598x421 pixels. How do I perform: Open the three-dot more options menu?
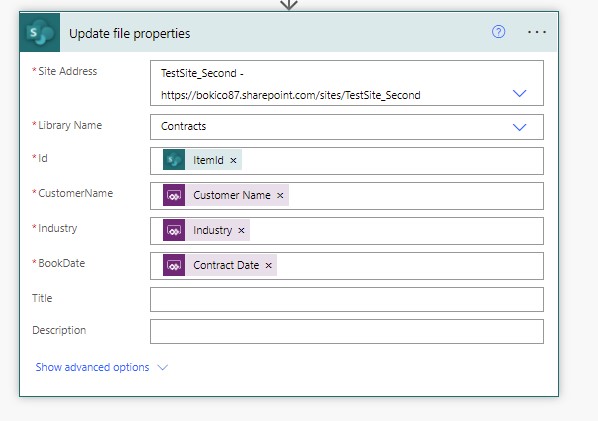click(x=537, y=32)
